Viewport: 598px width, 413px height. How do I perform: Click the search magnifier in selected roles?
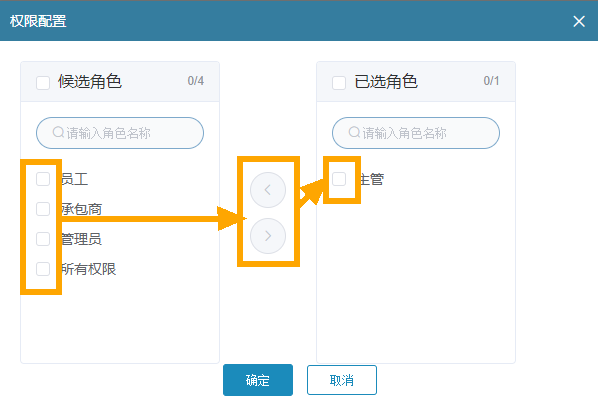(x=354, y=132)
